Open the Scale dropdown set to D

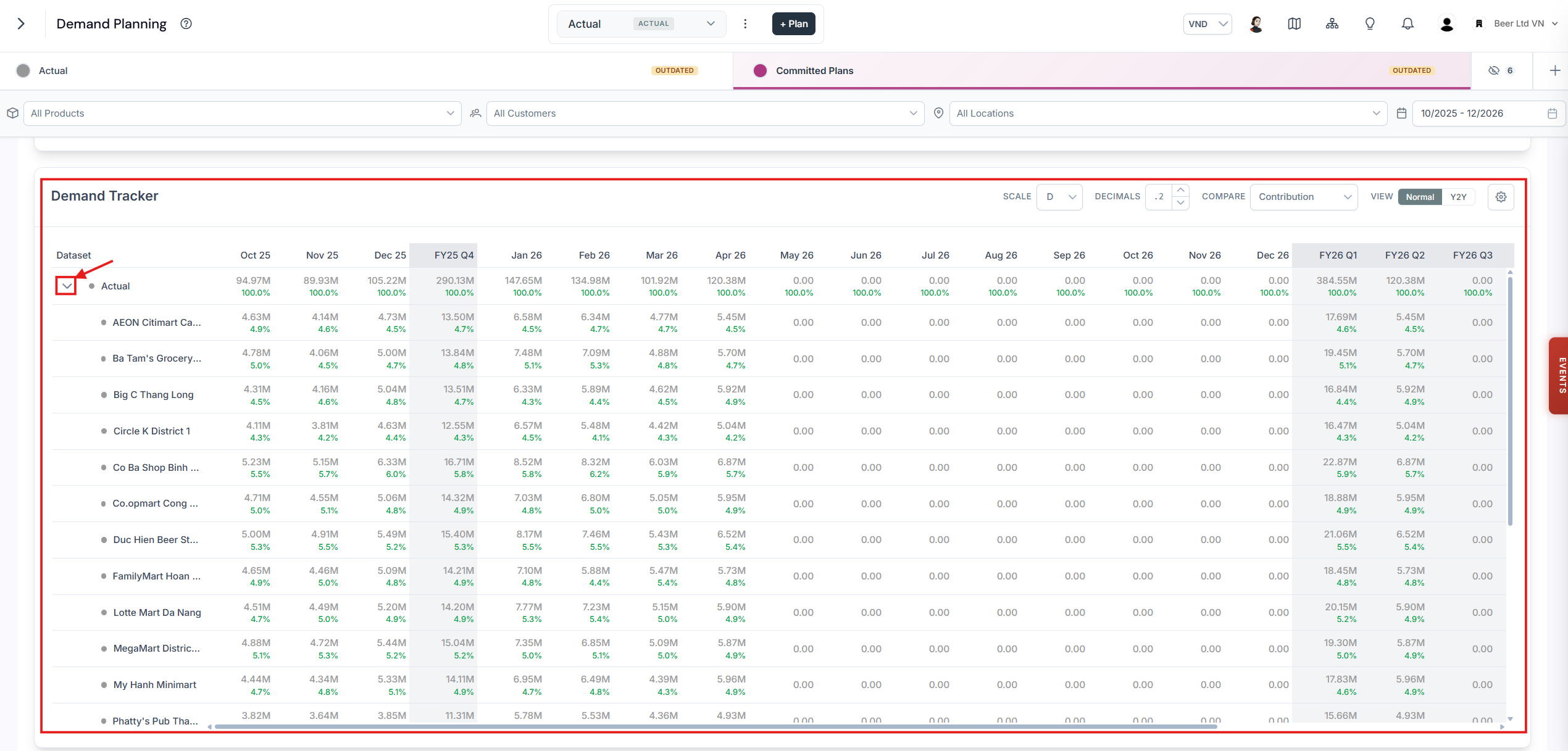click(1059, 197)
